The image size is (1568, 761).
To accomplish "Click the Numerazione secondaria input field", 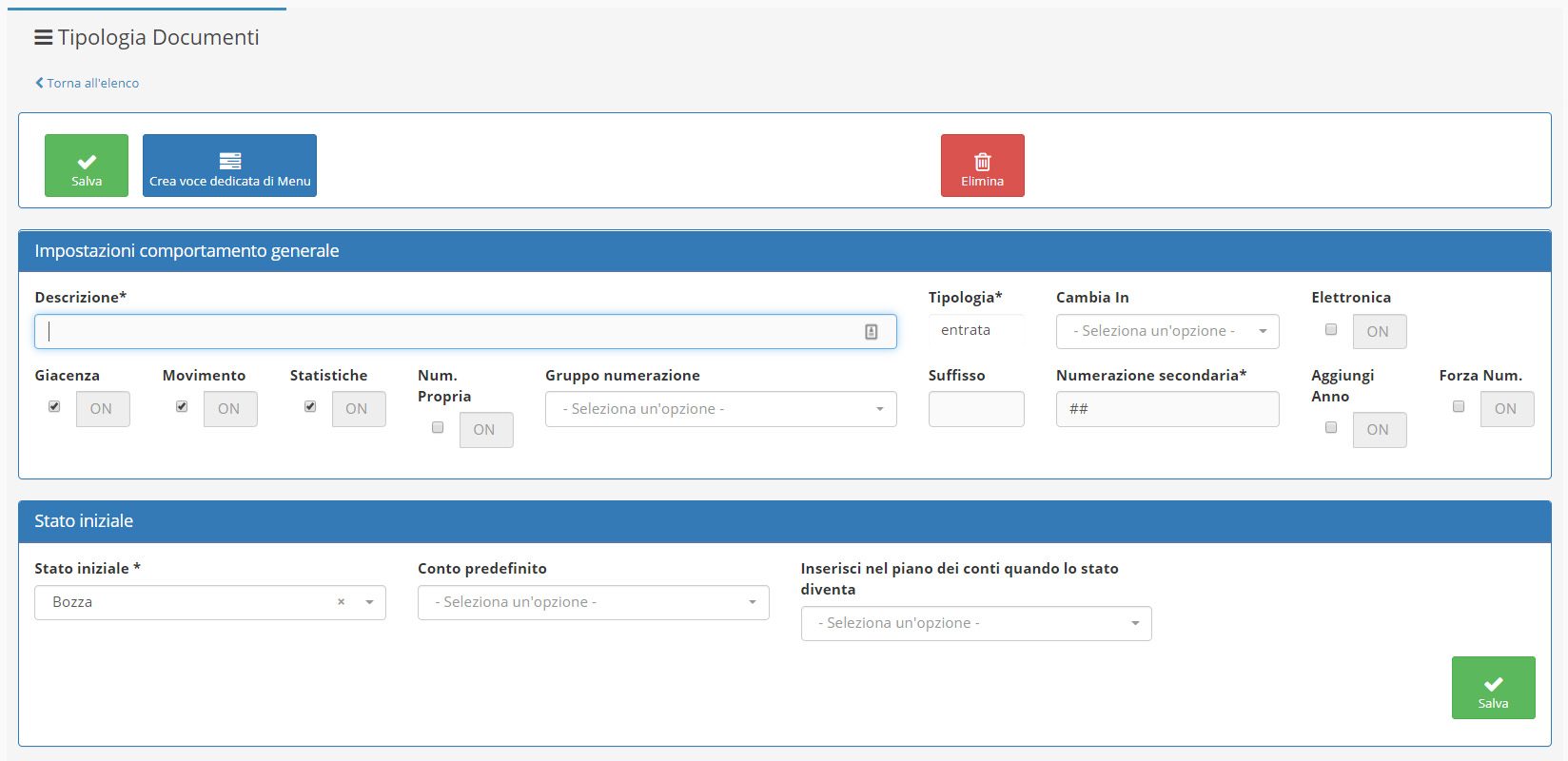I will click(x=1166, y=409).
